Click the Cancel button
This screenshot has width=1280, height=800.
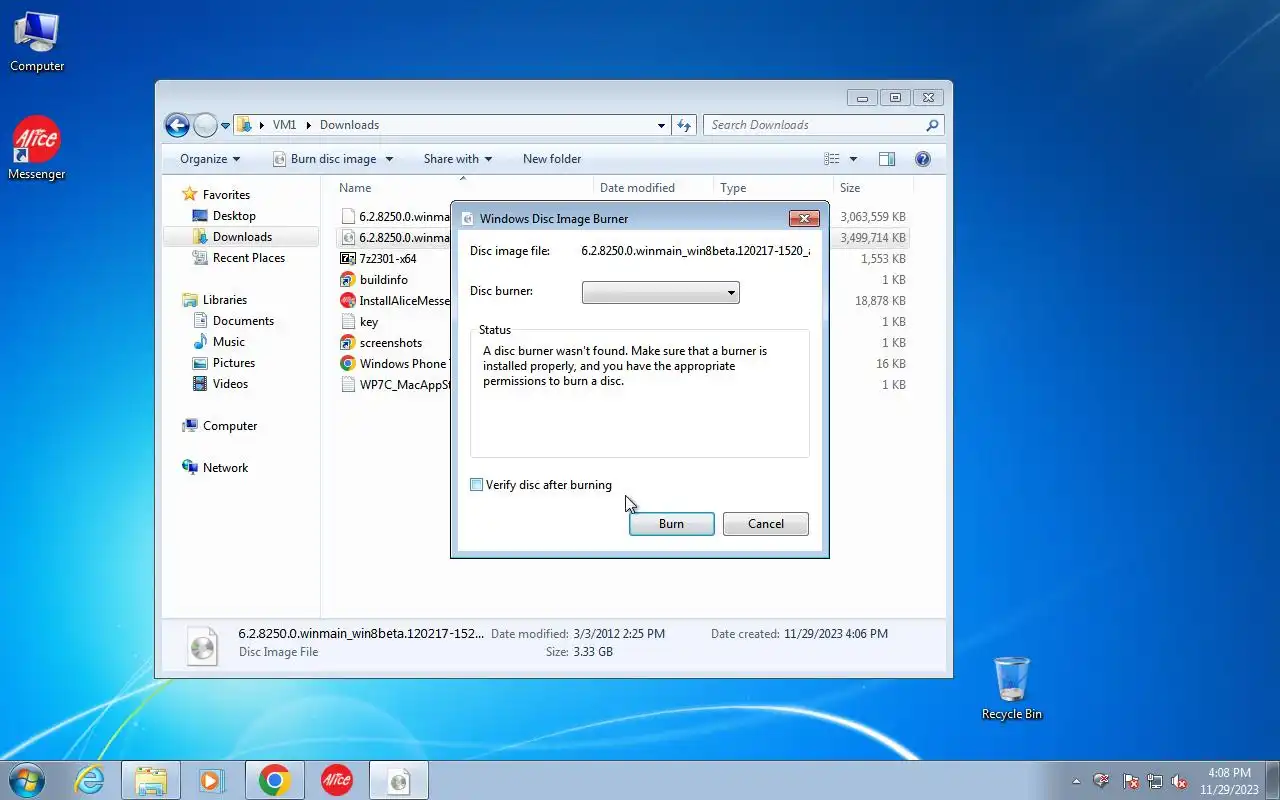[x=766, y=524]
